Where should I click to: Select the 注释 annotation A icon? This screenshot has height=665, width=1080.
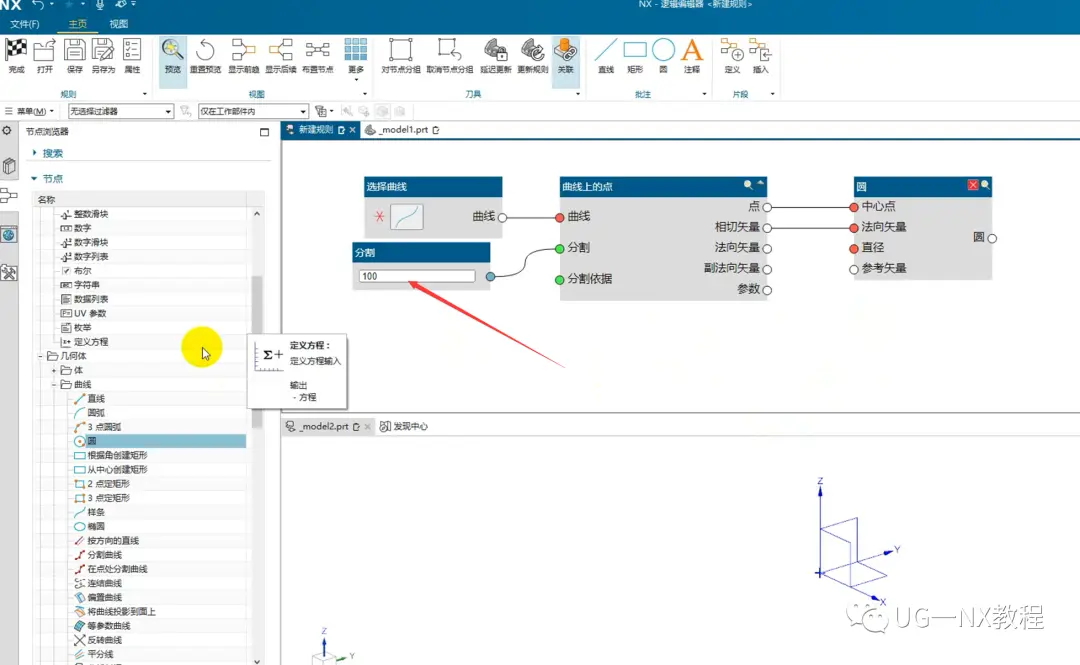point(692,50)
